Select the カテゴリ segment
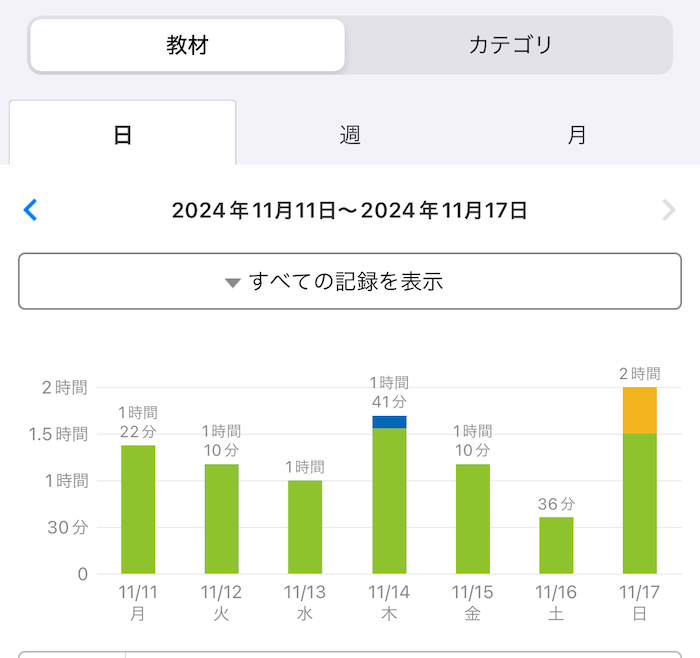Screen dimensions: 700x658 pyautogui.click(x=510, y=45)
